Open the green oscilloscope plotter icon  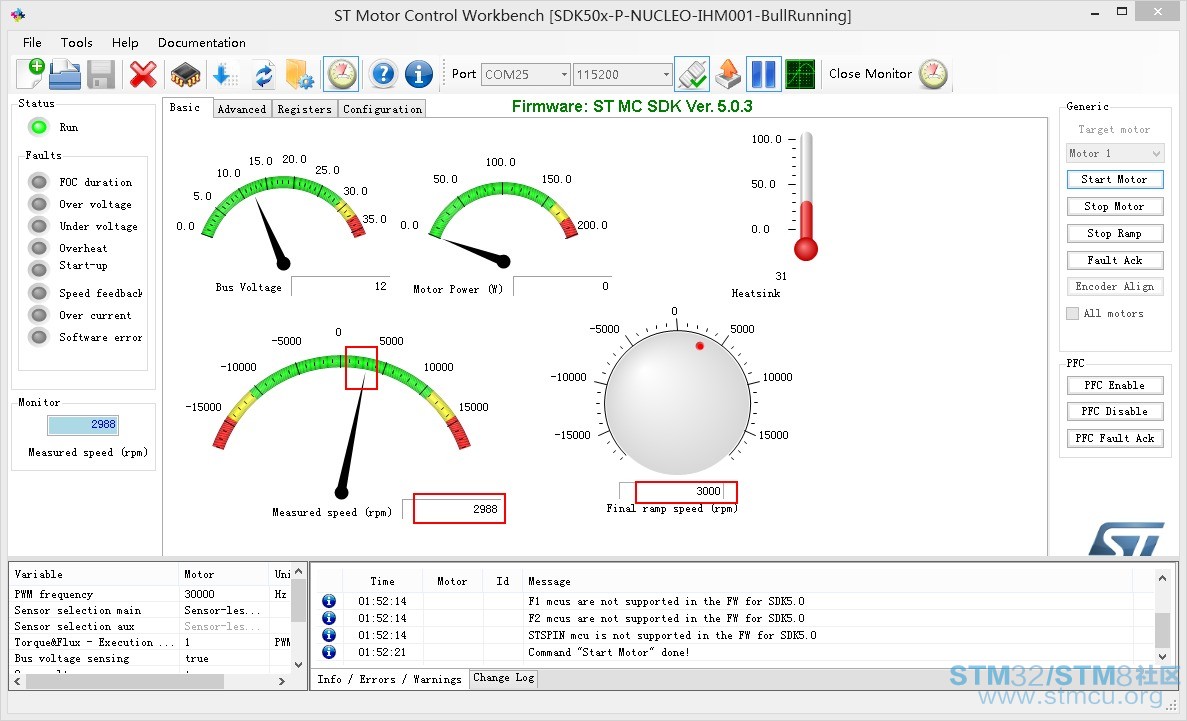tap(800, 74)
